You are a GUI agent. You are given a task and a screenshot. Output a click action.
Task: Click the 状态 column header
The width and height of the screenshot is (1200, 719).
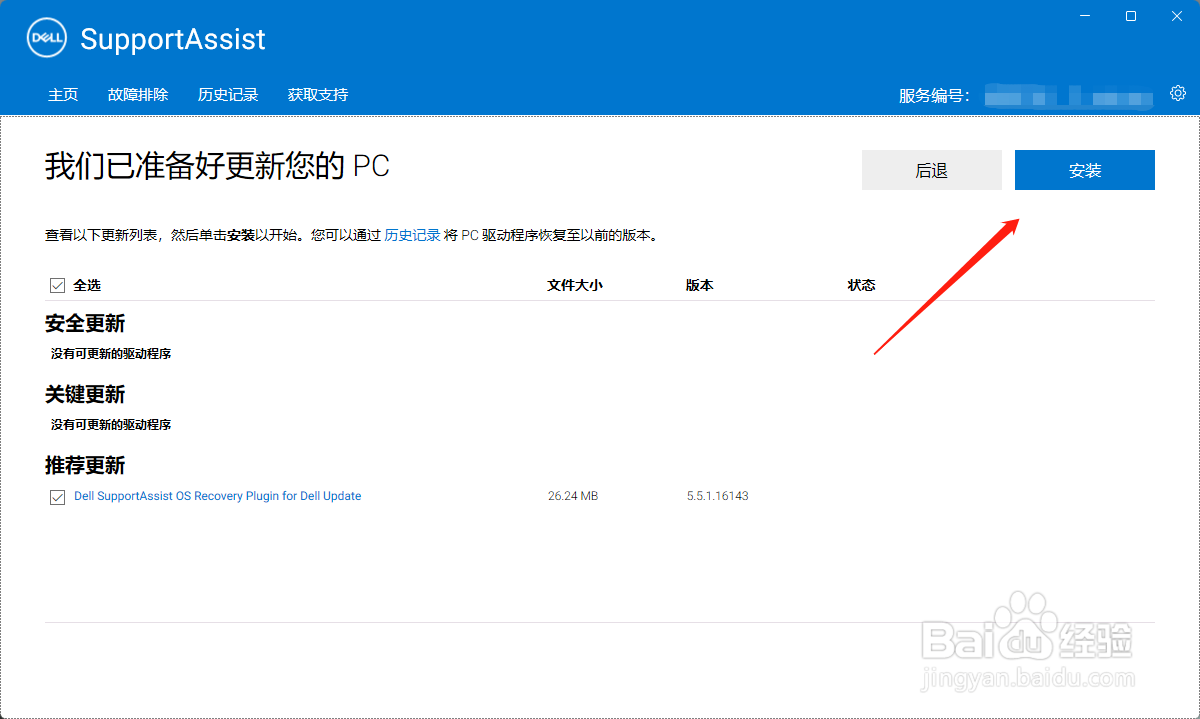[x=862, y=285]
